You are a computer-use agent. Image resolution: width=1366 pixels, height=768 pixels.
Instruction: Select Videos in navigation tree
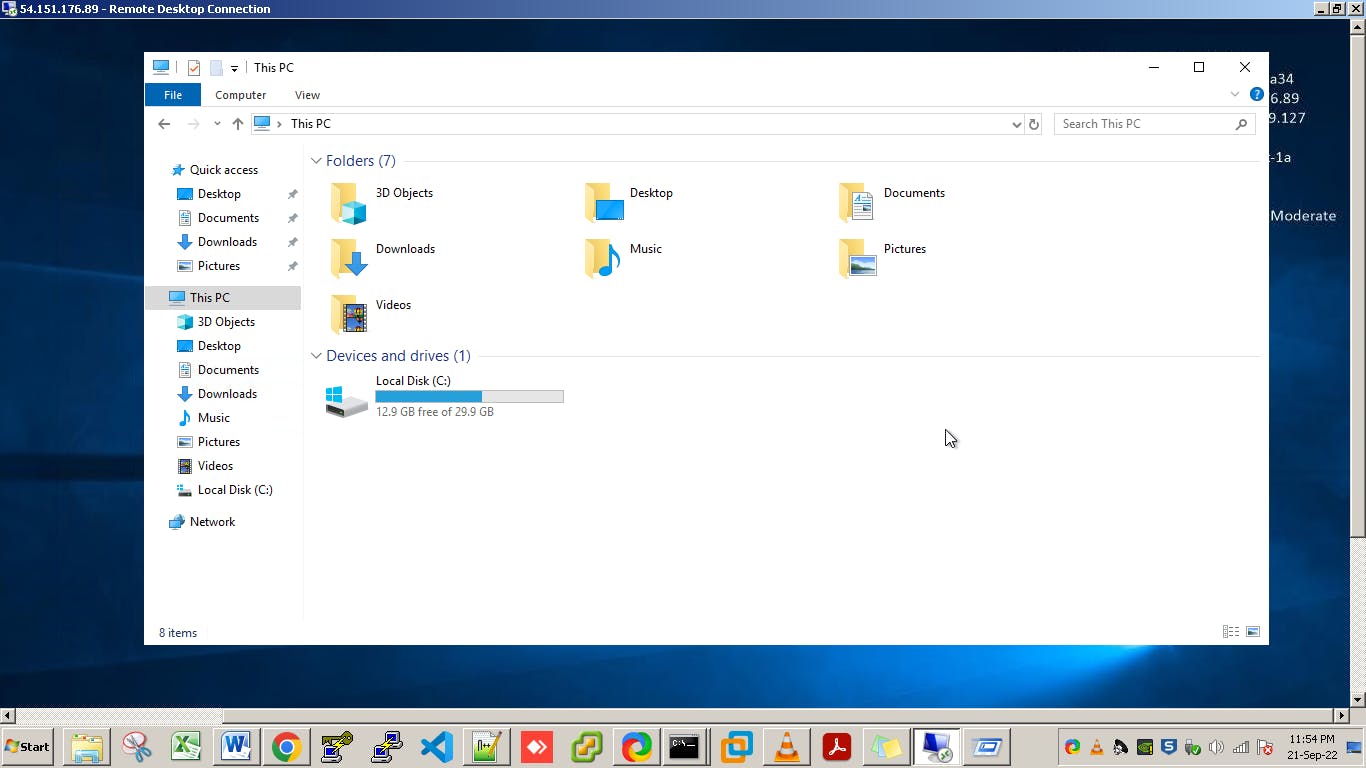[x=215, y=466]
